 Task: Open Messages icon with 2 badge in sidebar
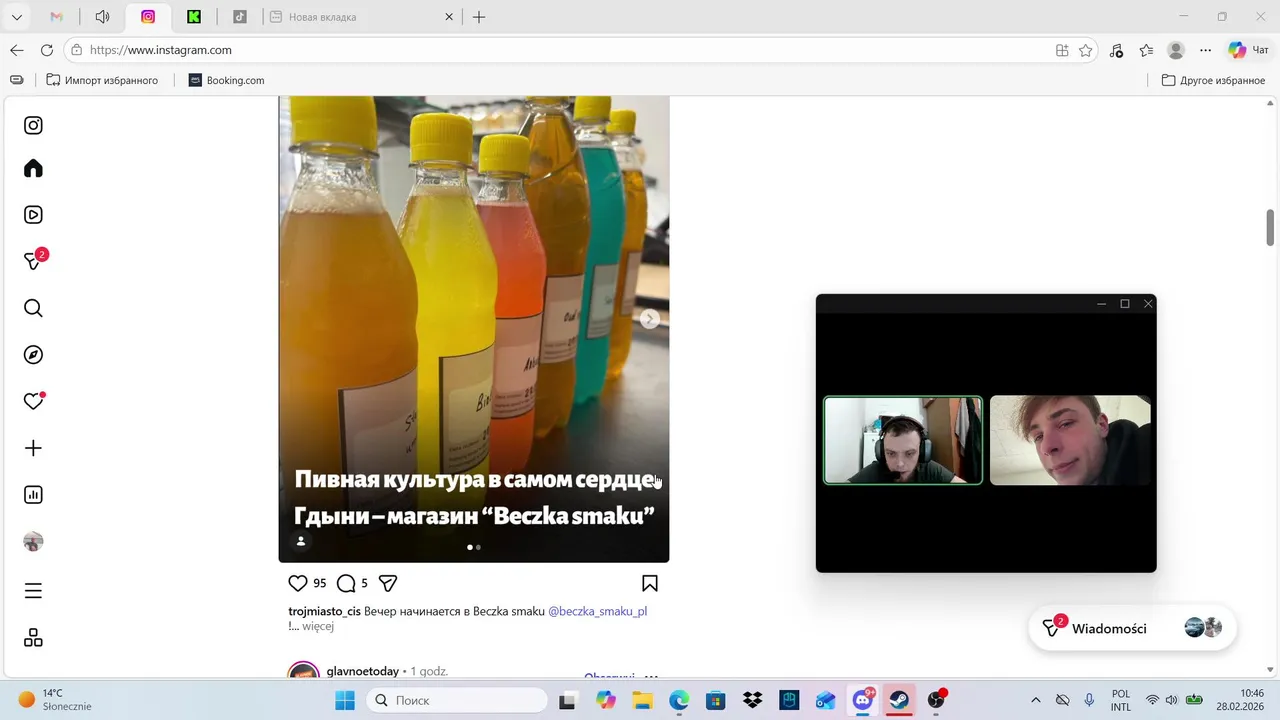coord(35,260)
